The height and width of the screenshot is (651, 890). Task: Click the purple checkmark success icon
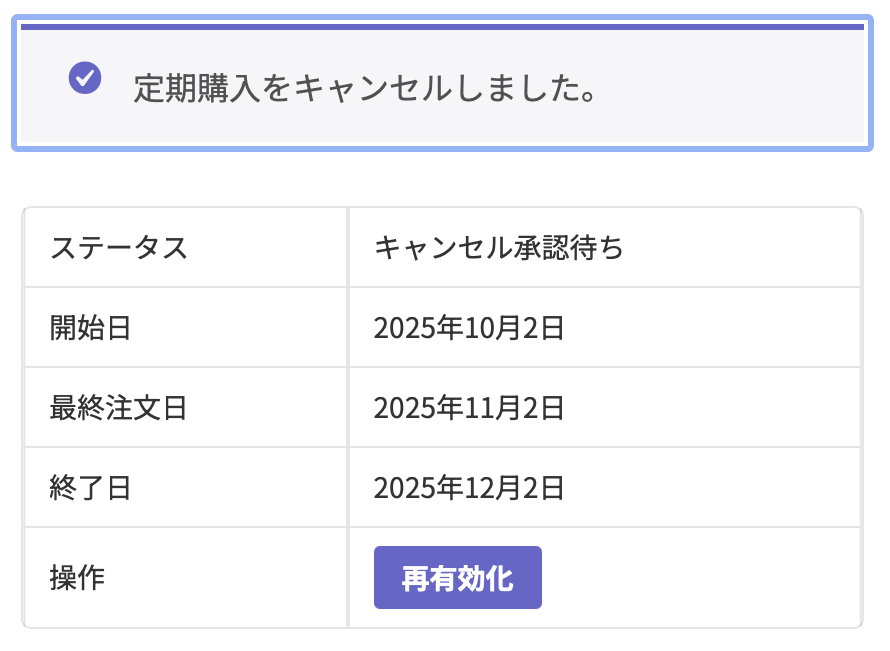[x=84, y=77]
